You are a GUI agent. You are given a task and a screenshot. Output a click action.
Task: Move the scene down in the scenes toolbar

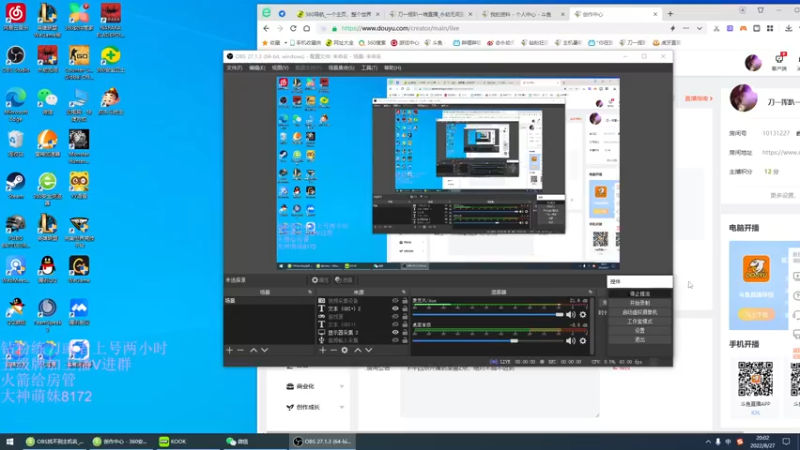(264, 350)
